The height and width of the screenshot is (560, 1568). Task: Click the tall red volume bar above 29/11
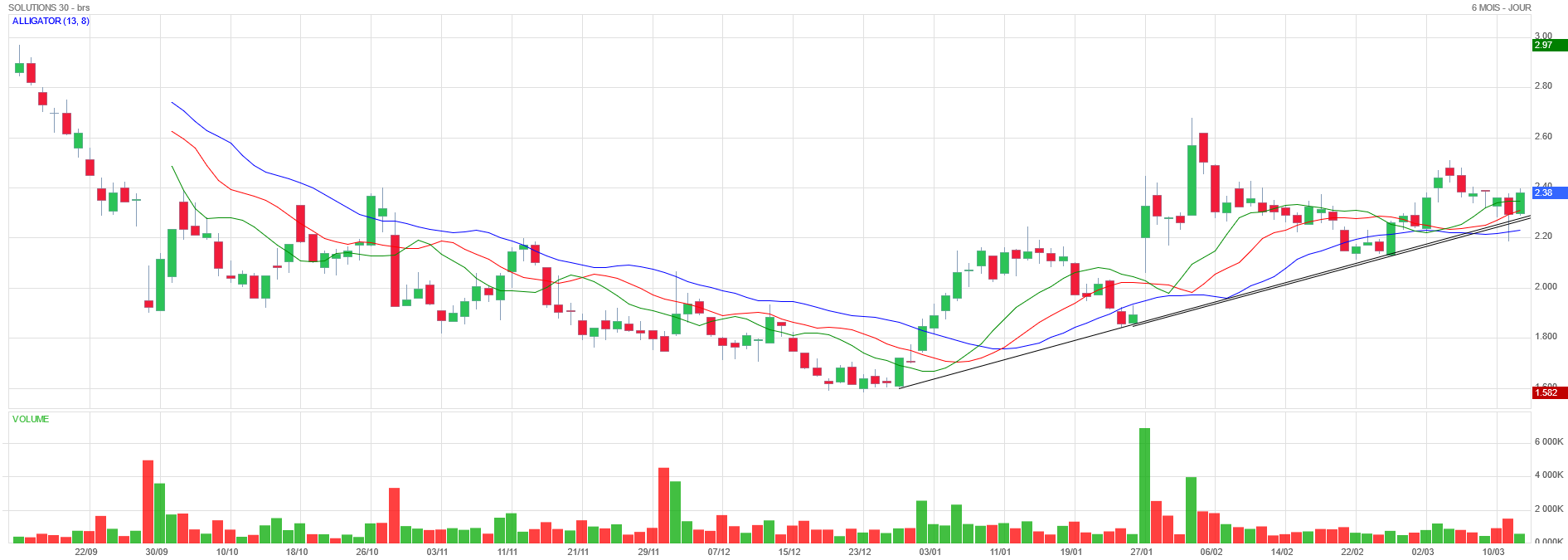click(x=664, y=505)
